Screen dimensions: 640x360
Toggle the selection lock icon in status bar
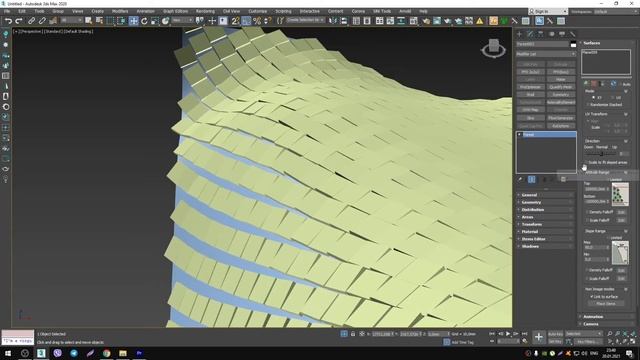(x=353, y=334)
